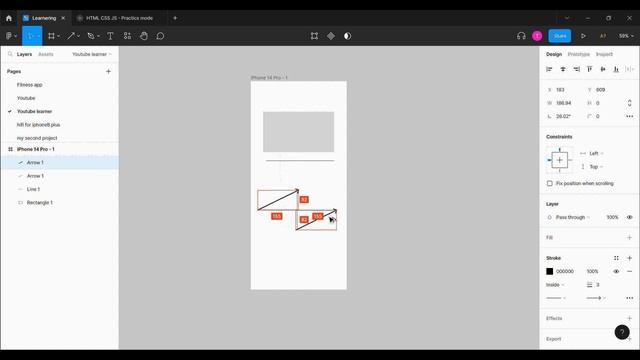
Task: Add a new page with plus icon
Action: click(x=109, y=71)
